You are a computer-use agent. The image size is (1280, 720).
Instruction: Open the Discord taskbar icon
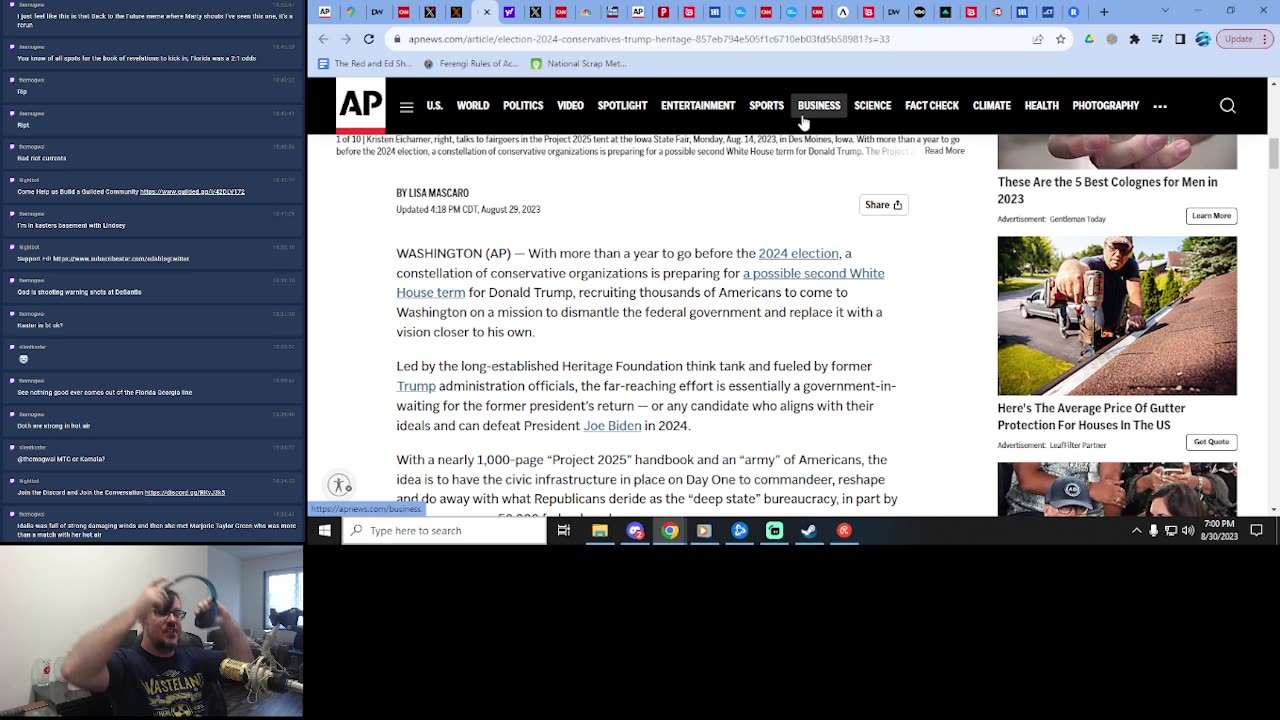[635, 531]
